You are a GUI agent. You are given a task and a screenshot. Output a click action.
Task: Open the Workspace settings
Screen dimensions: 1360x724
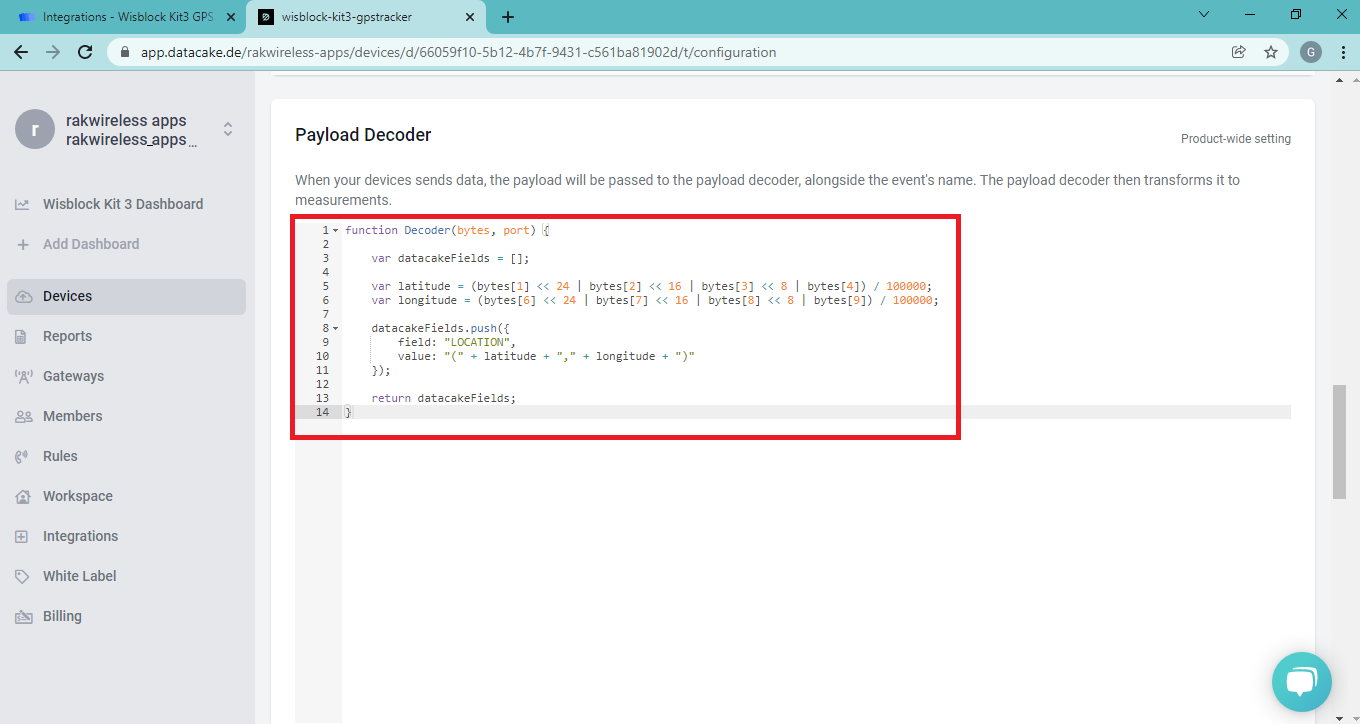77,496
